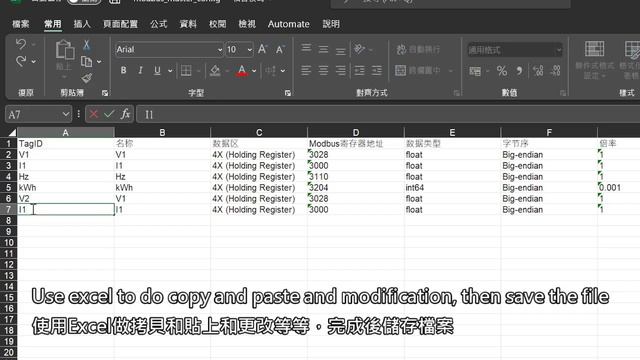The height and width of the screenshot is (360, 640).
Task: Click Merge and Center button
Action: click(418, 71)
